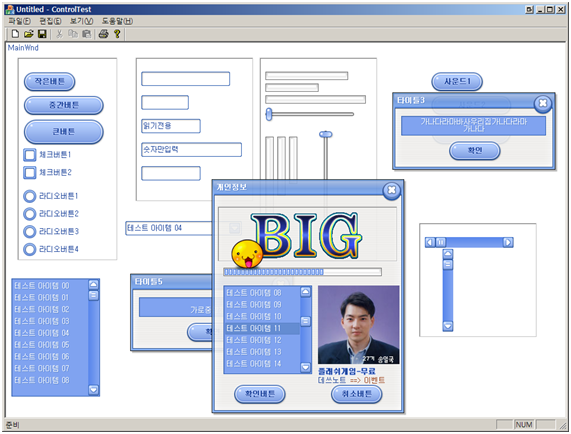Viewport: 571px width, 434px height.
Task: Click the 작은버튼 button
Action: click(50, 82)
